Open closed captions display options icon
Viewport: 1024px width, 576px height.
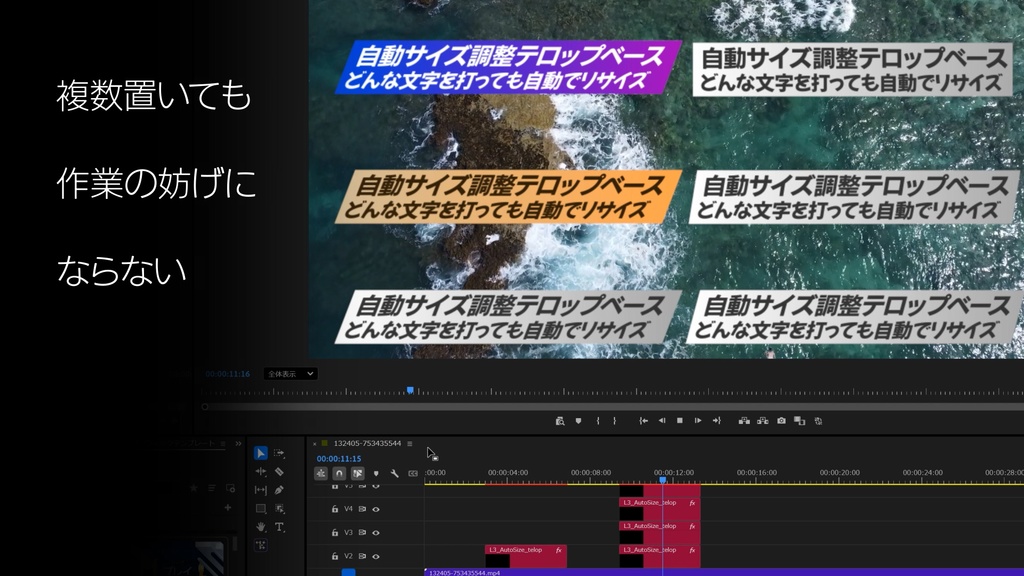[413, 473]
